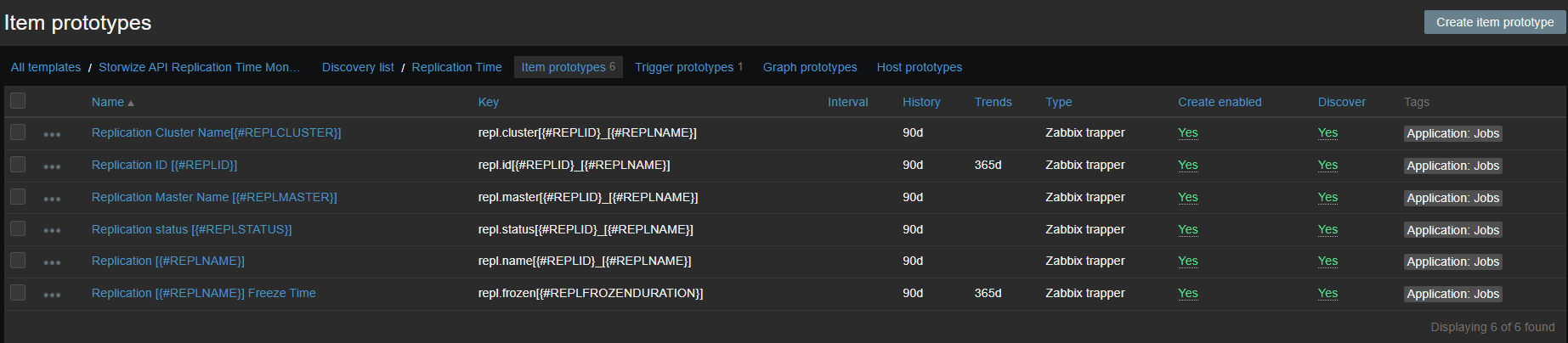Open three-dot menu for Replication Cluster Name row
This screenshot has height=343, width=1568.
point(52,134)
